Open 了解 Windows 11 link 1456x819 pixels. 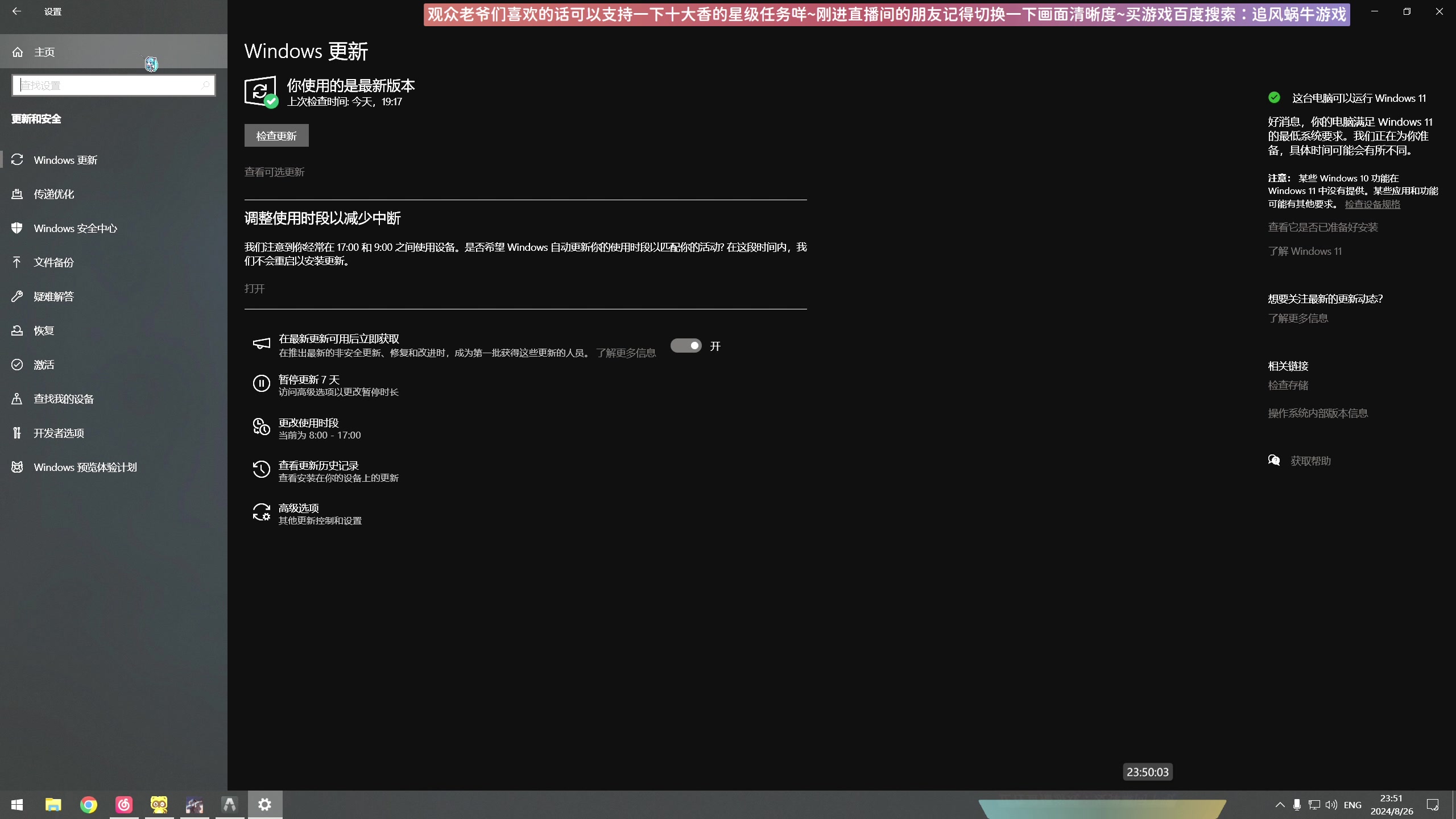[1305, 251]
